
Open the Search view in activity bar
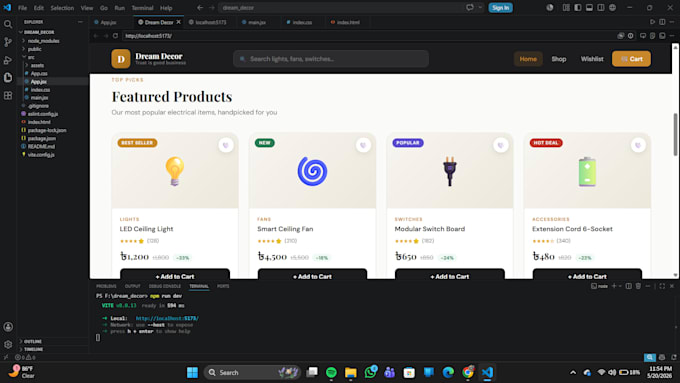(8, 24)
